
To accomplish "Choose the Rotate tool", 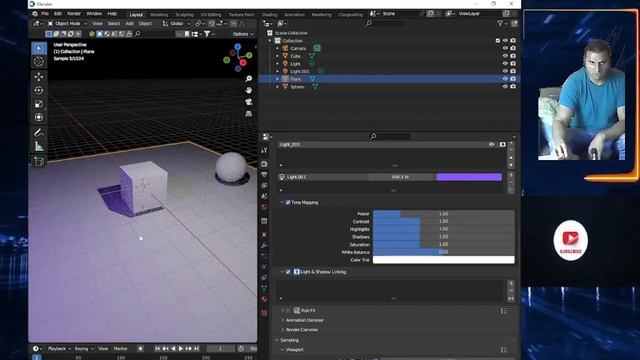I will click(x=39, y=90).
